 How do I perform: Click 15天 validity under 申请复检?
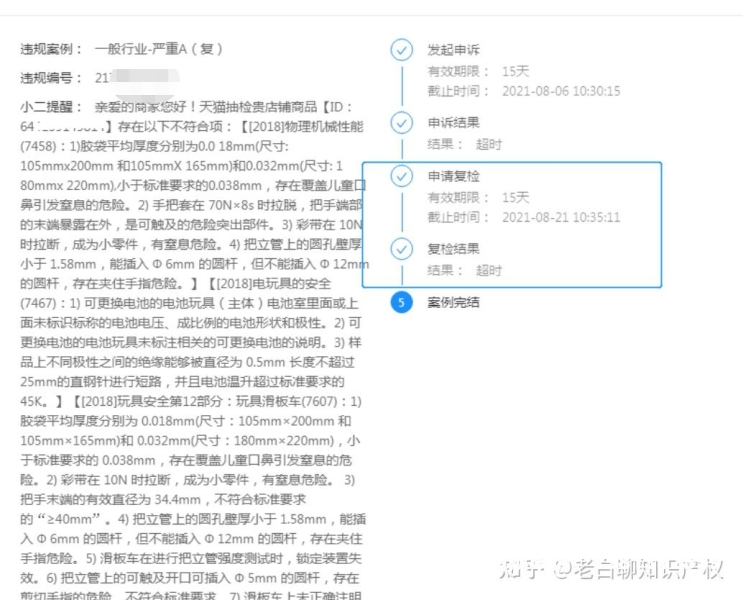516,198
